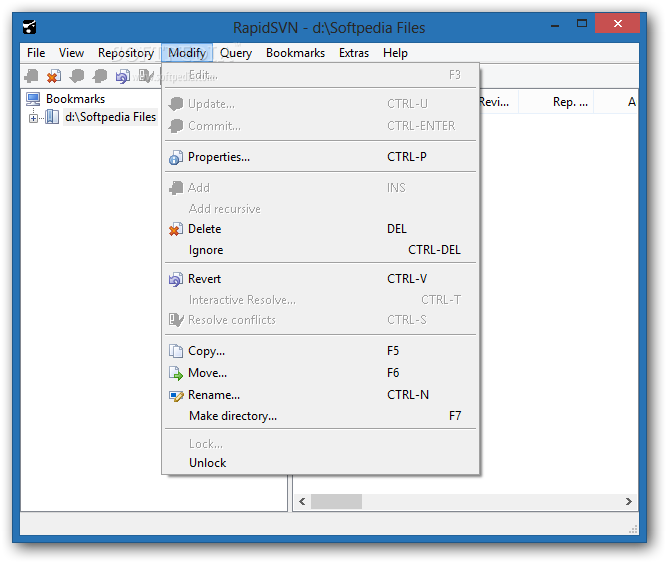Select Ignore in the Modify menu

coord(320,250)
